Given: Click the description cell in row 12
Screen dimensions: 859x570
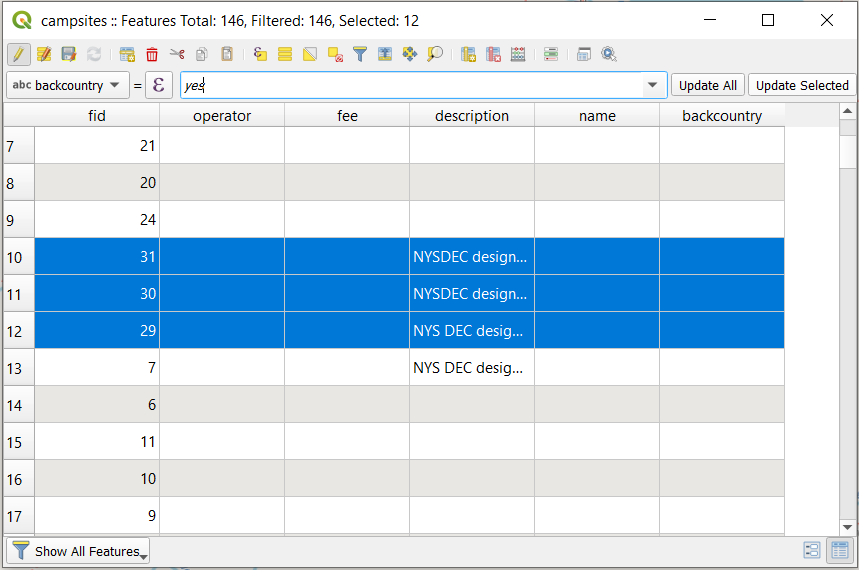Looking at the screenshot, I should point(472,330).
